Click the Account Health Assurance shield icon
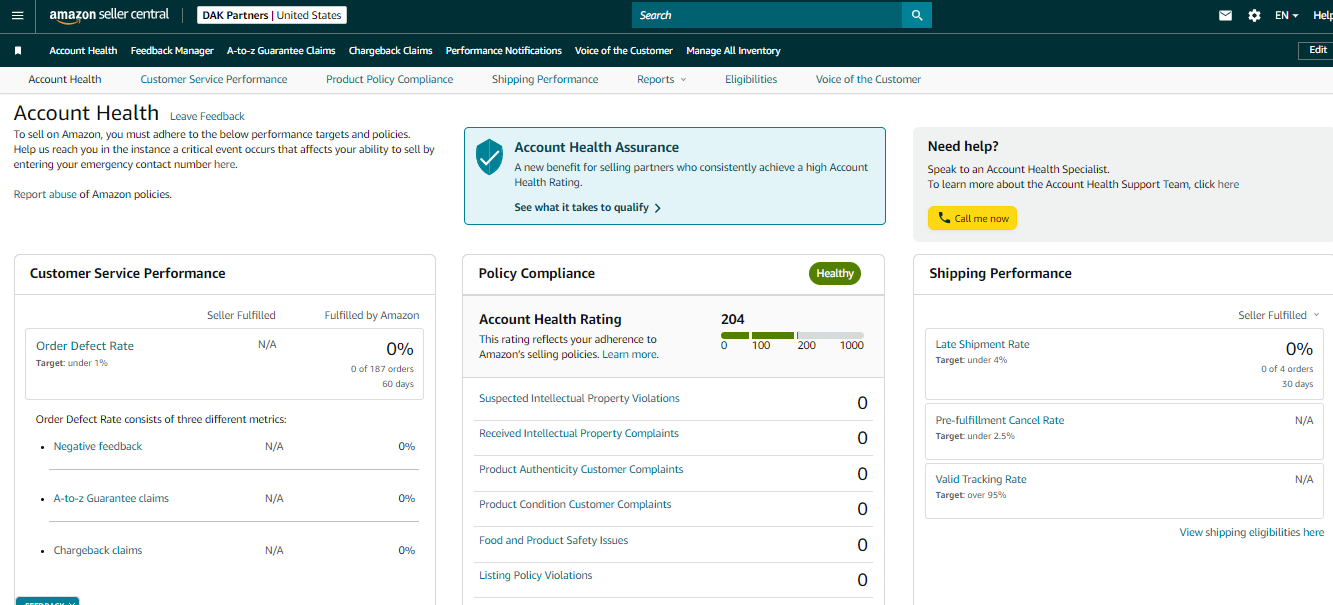This screenshot has height=605, width=1333. click(x=489, y=157)
